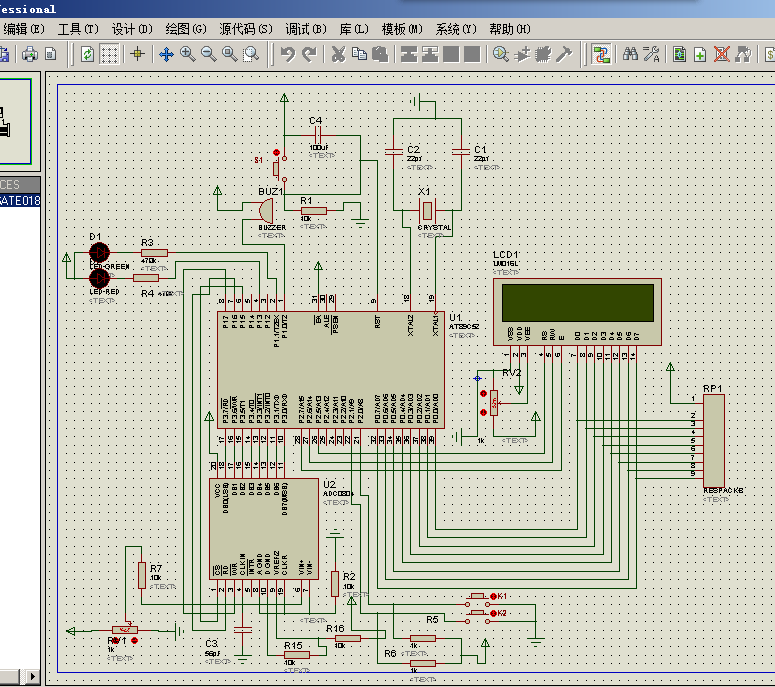Toggle the wire auto-router button
This screenshot has width=775, height=687.
point(602,54)
